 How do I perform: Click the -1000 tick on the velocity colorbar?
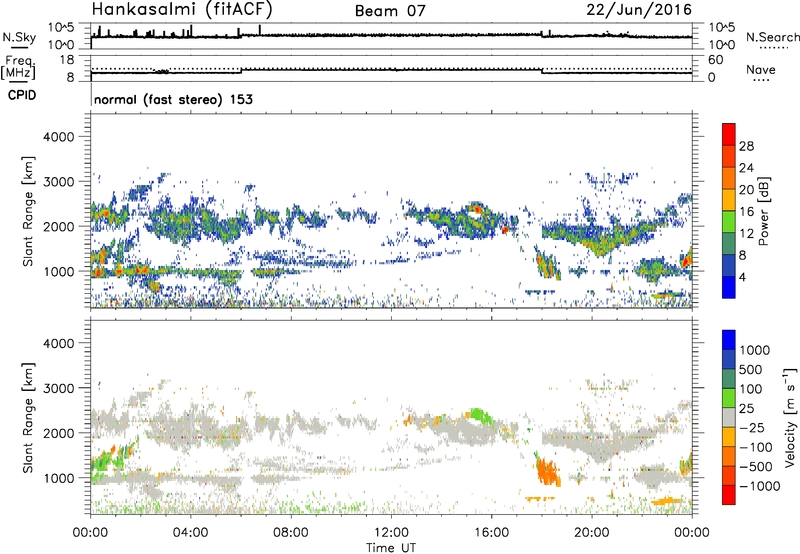point(759,486)
